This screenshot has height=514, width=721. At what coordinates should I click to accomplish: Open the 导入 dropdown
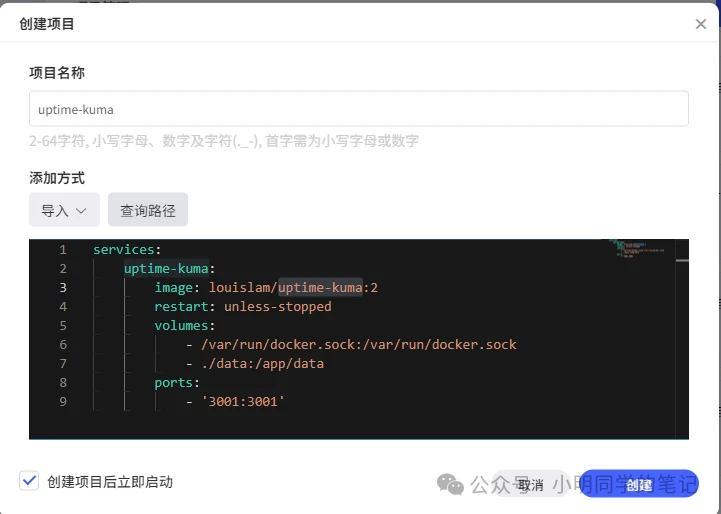[x=64, y=210]
